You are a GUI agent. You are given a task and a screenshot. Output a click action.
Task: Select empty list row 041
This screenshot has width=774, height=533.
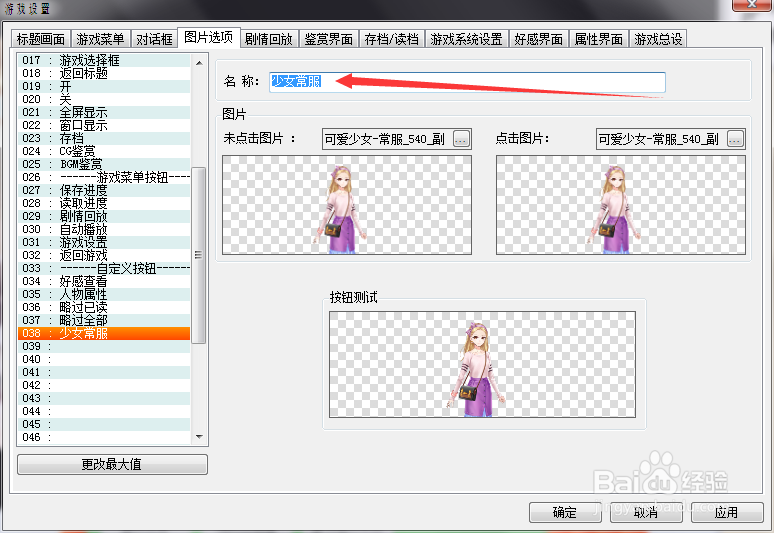104,372
